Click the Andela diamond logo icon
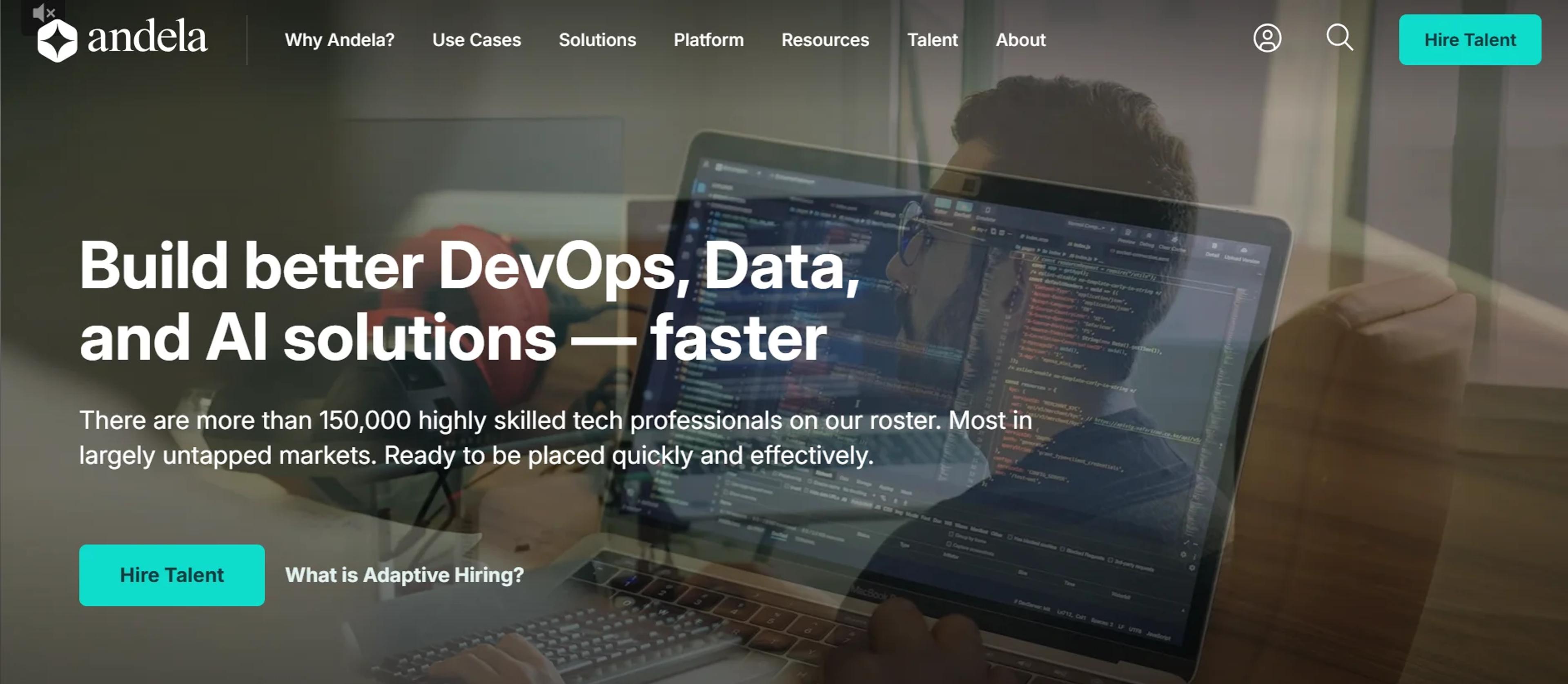Screen dimensions: 1568x684 (57, 40)
